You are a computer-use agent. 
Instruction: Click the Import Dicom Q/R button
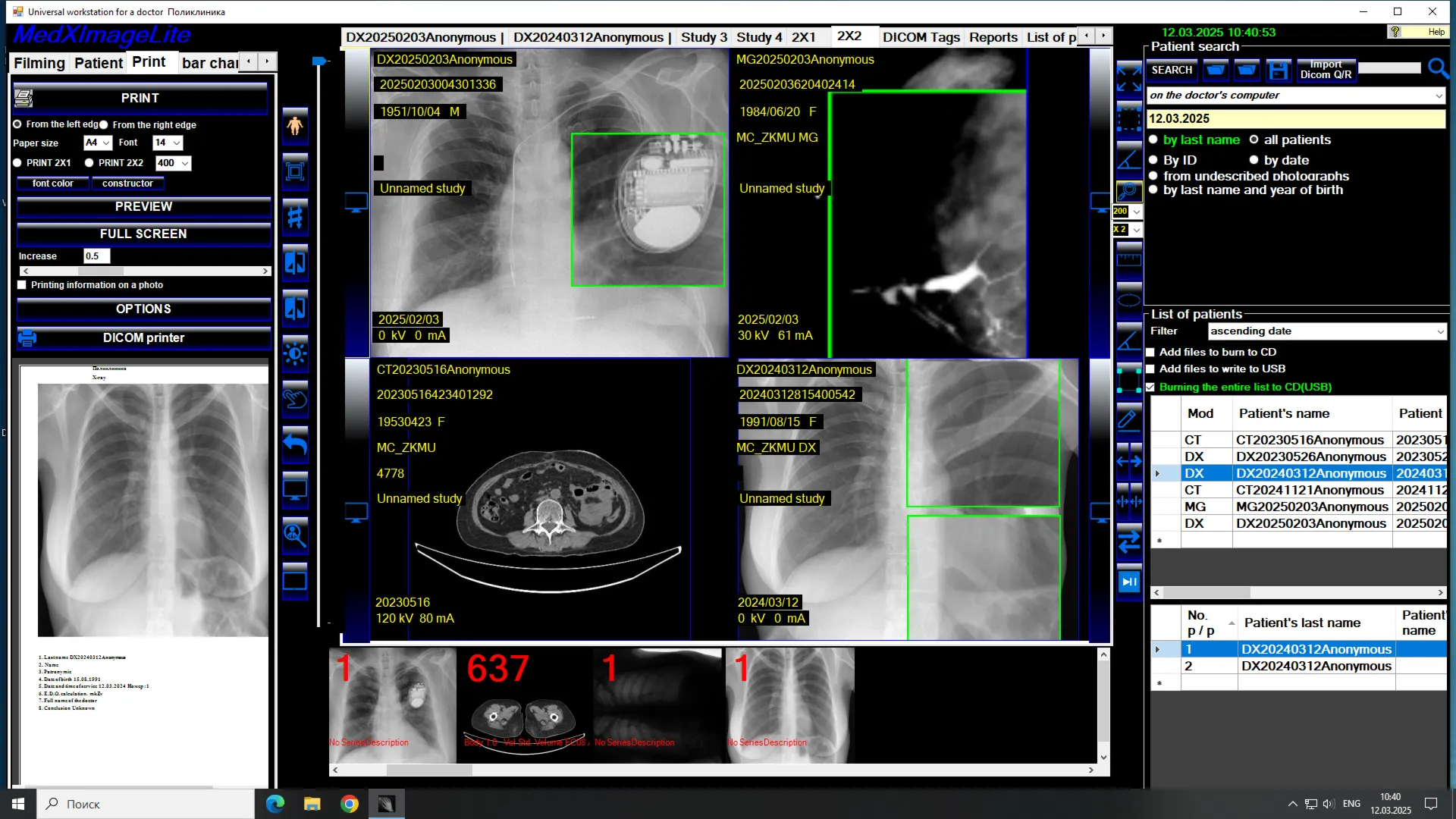(1326, 70)
